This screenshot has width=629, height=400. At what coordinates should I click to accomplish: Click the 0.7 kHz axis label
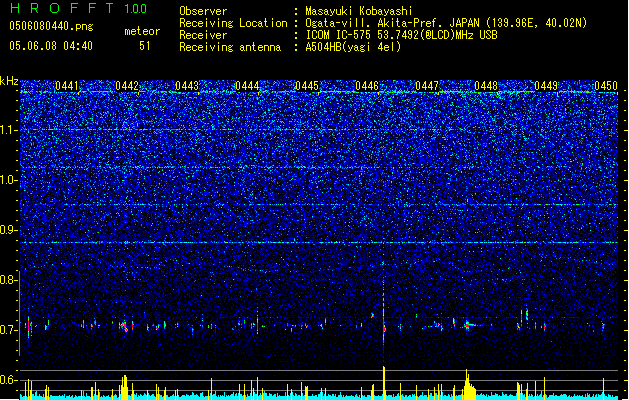point(8,330)
